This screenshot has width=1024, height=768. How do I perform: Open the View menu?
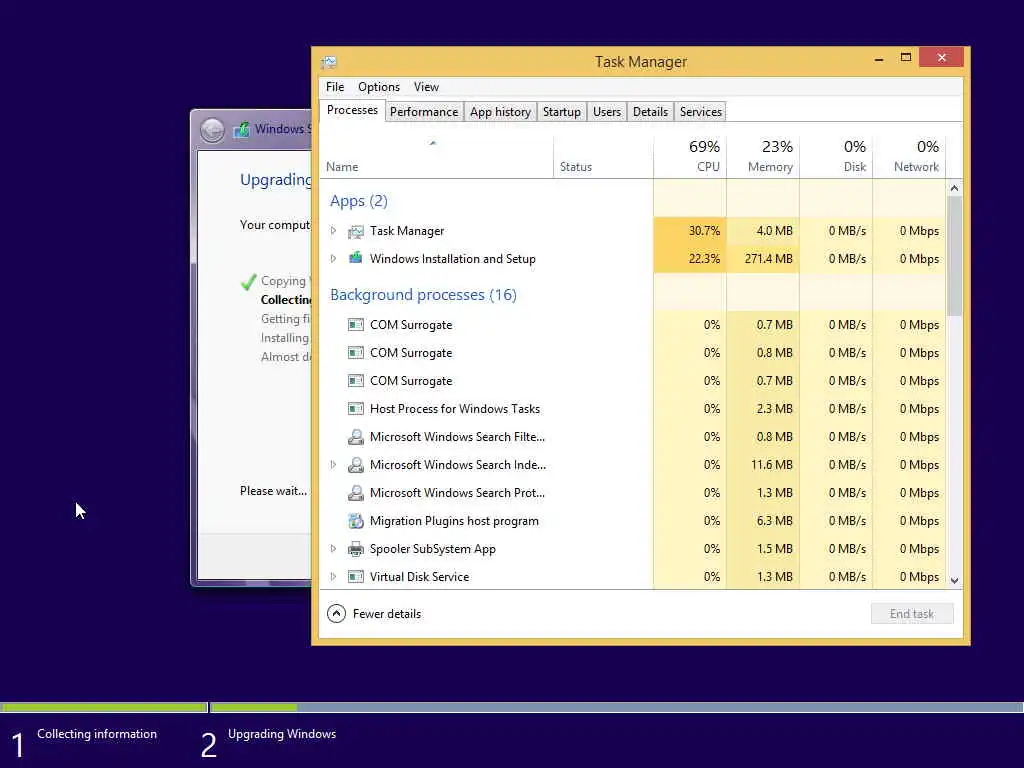(426, 87)
